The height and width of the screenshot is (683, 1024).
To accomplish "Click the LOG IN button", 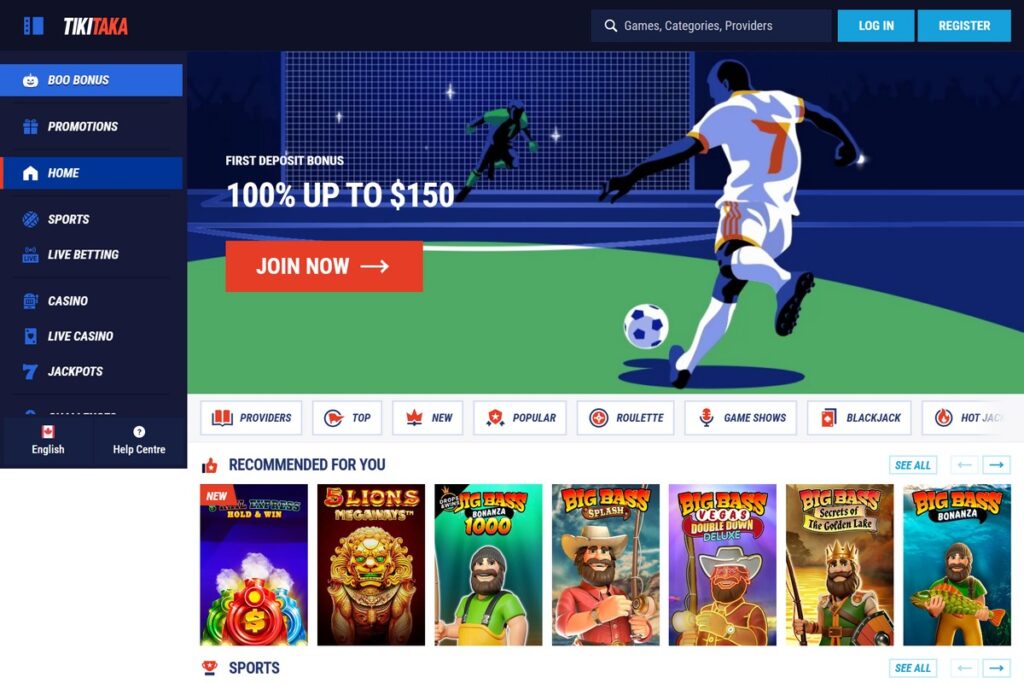I will coord(876,26).
